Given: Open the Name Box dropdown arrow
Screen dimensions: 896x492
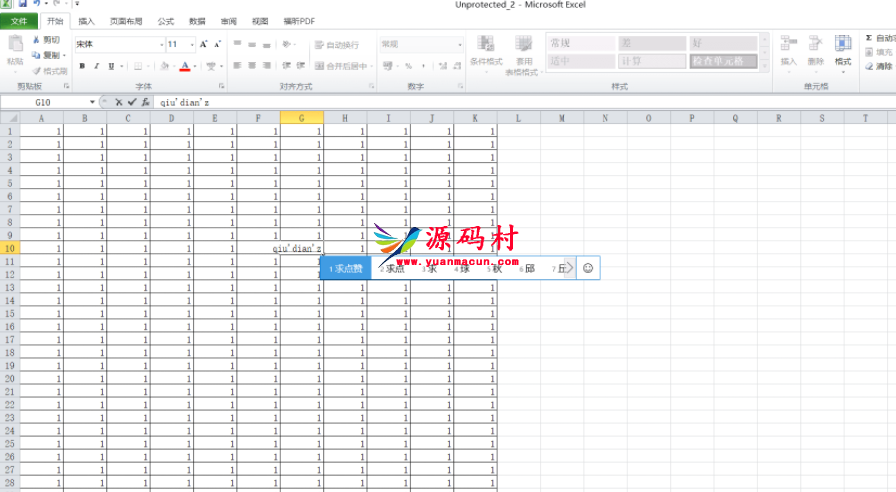Looking at the screenshot, I should pyautogui.click(x=92, y=102).
